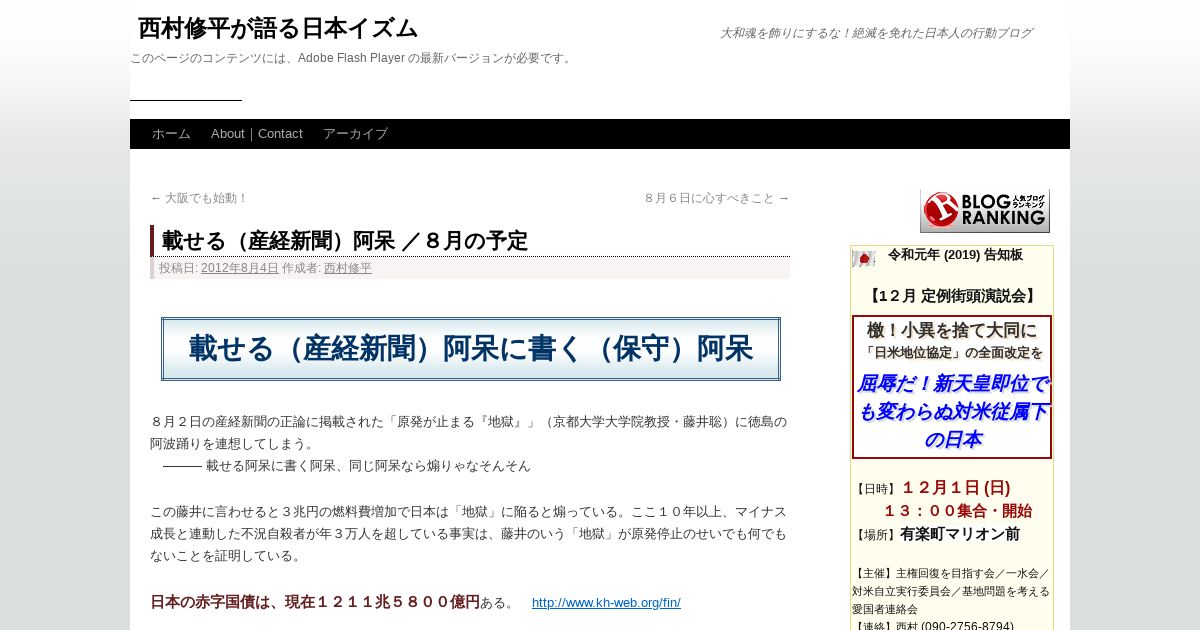Click location 有楽町マリオン前
The height and width of the screenshot is (630, 1200).
pyautogui.click(x=960, y=534)
